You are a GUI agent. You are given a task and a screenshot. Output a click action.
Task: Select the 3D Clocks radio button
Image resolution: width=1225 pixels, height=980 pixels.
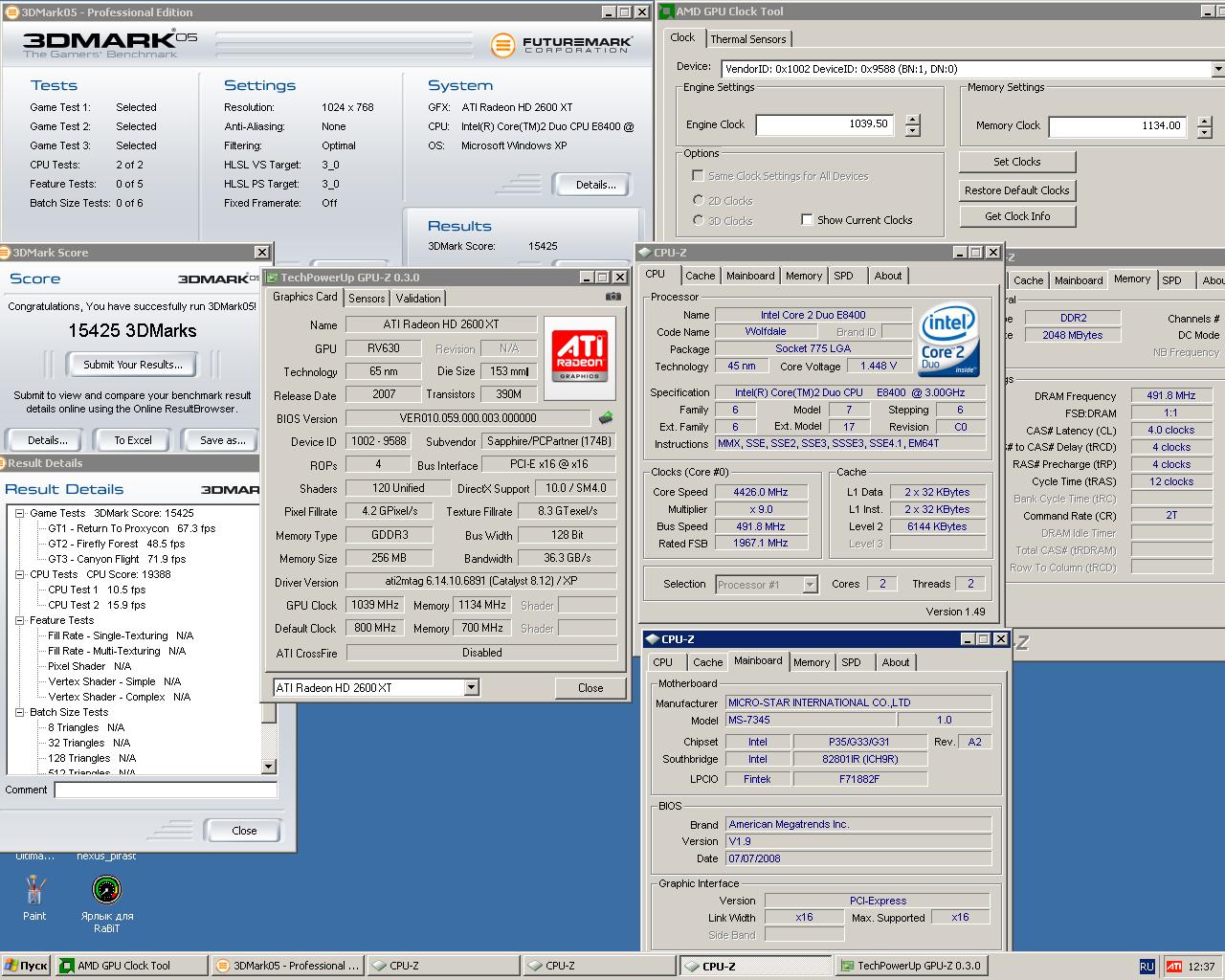point(698,221)
